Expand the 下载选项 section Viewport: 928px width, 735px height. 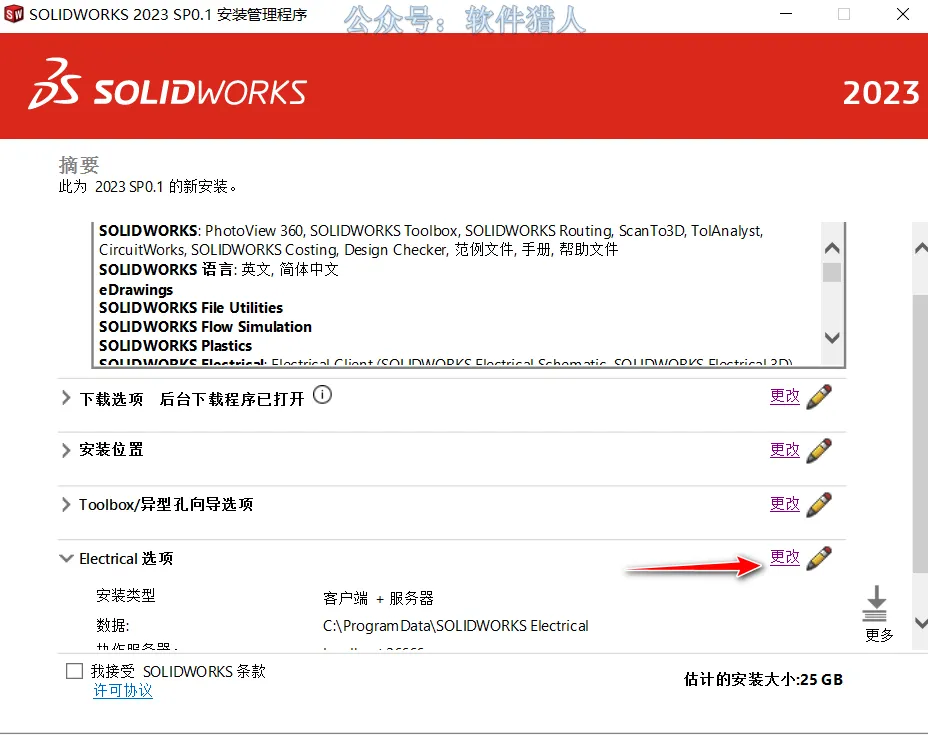(65, 398)
